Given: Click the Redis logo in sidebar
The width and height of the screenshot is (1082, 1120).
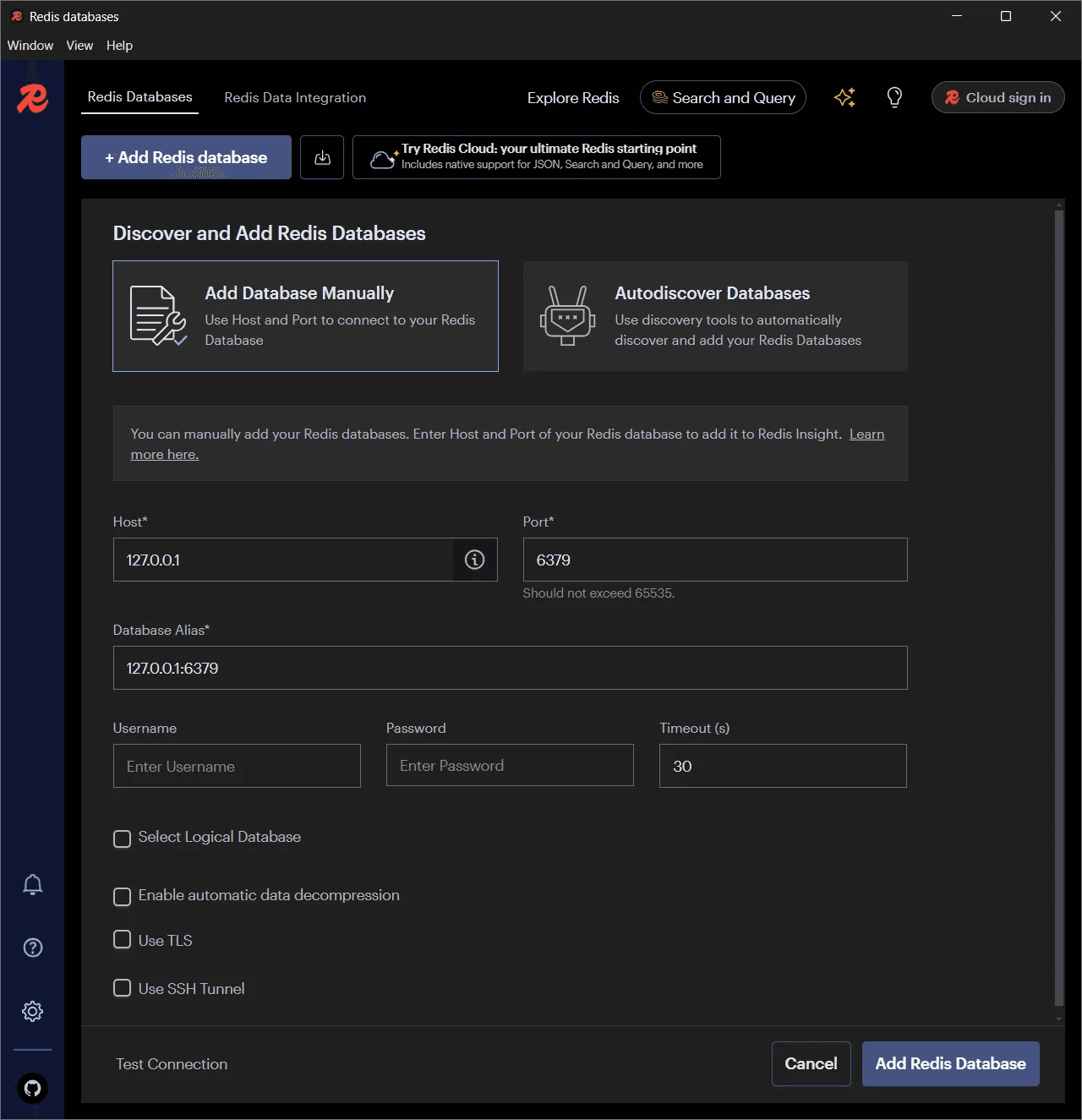Looking at the screenshot, I should (32, 98).
